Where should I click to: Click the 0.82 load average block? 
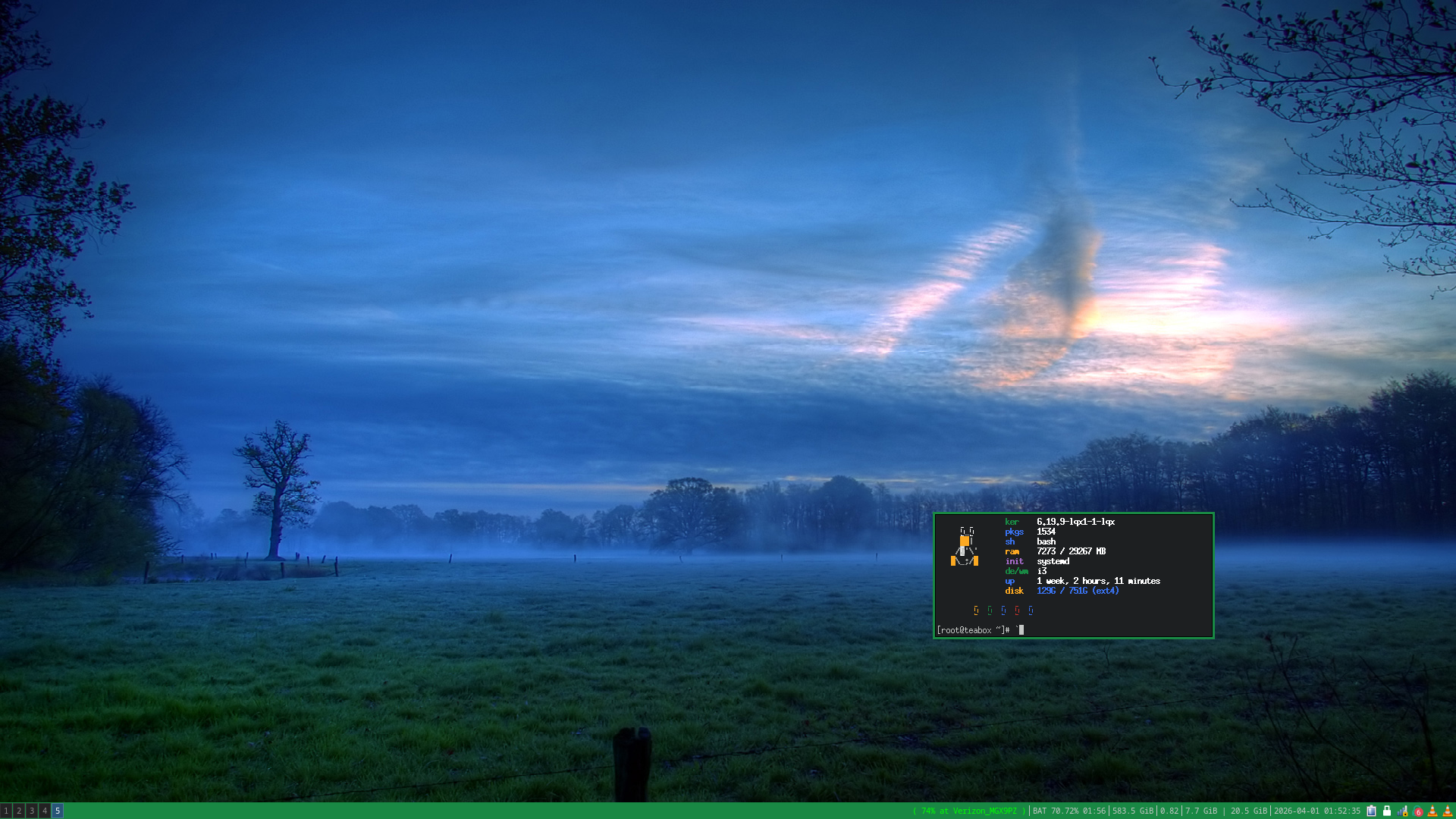[1169, 811]
